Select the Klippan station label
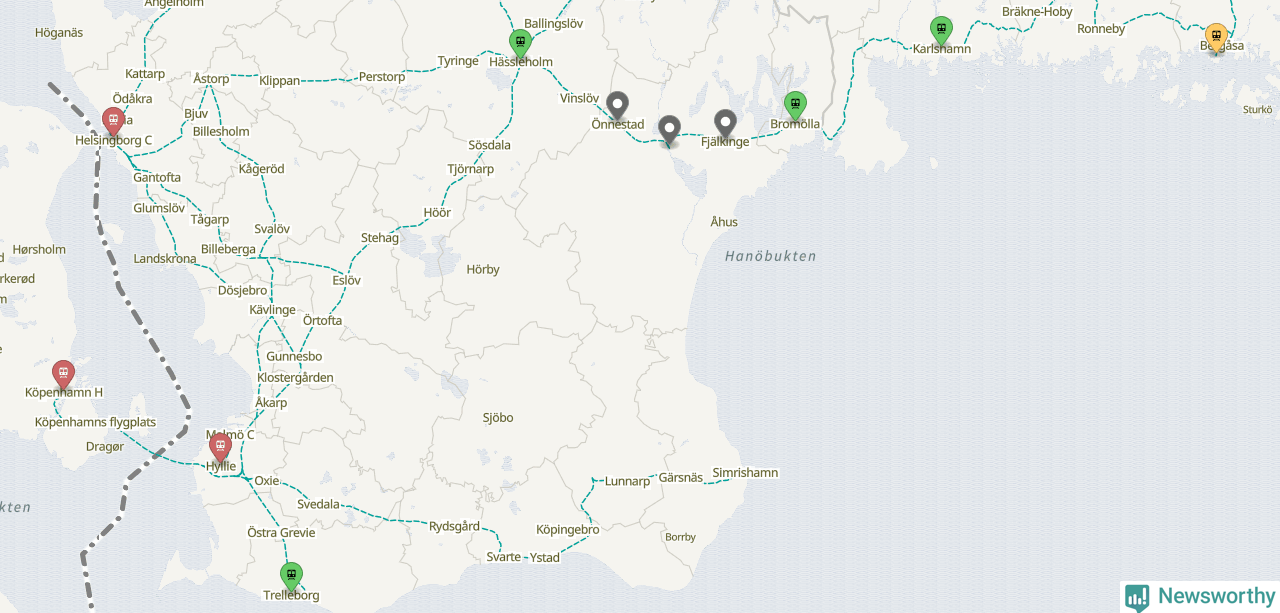 pyautogui.click(x=279, y=80)
